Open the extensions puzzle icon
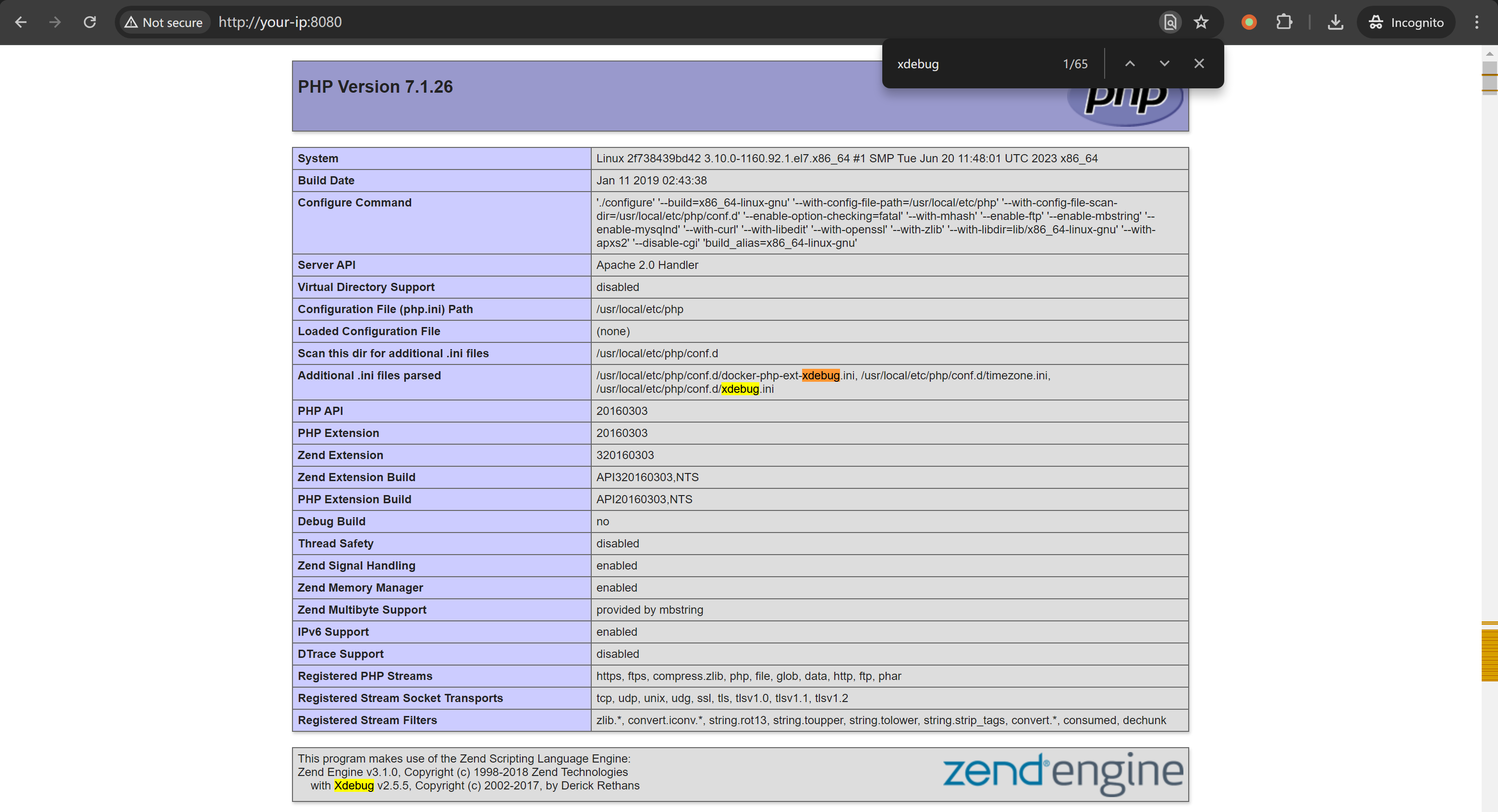This screenshot has height=812, width=1498. click(x=1284, y=22)
